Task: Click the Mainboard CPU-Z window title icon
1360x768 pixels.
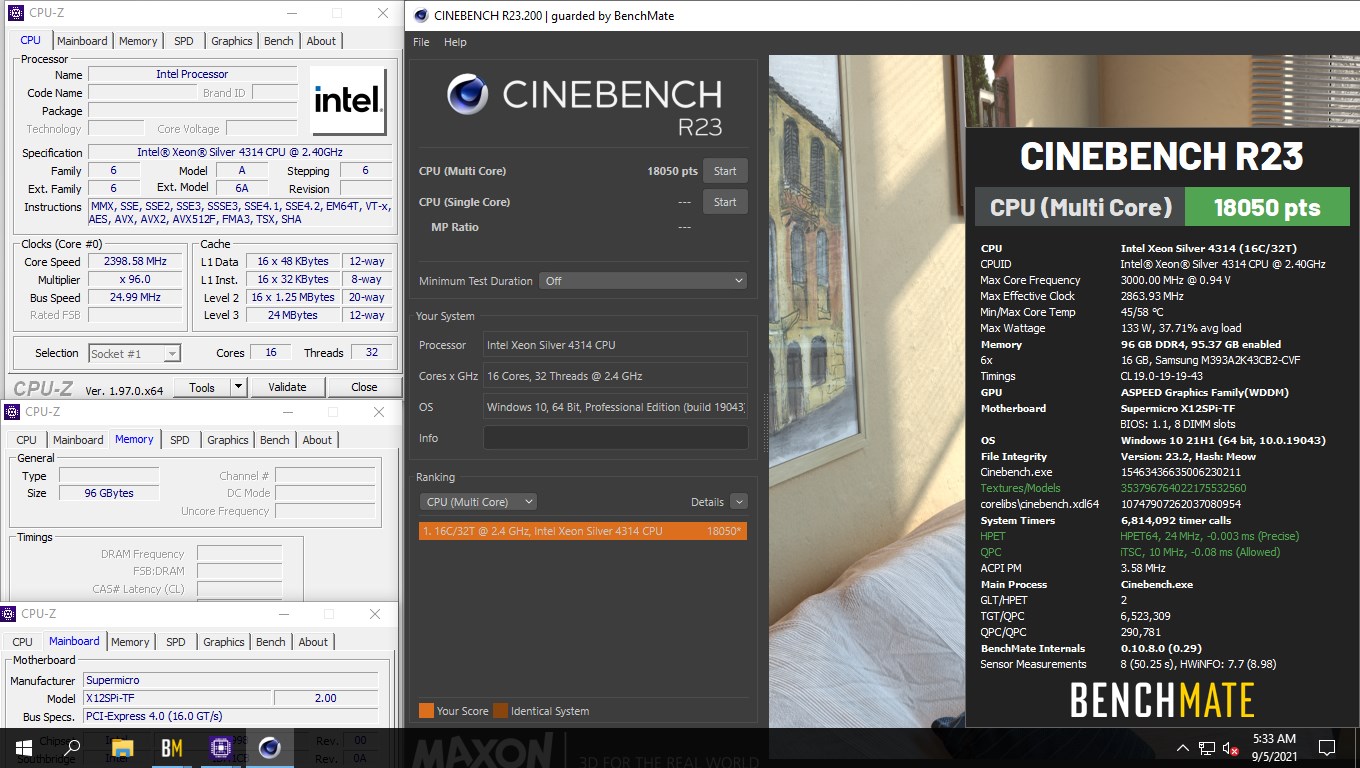Action: (x=10, y=613)
